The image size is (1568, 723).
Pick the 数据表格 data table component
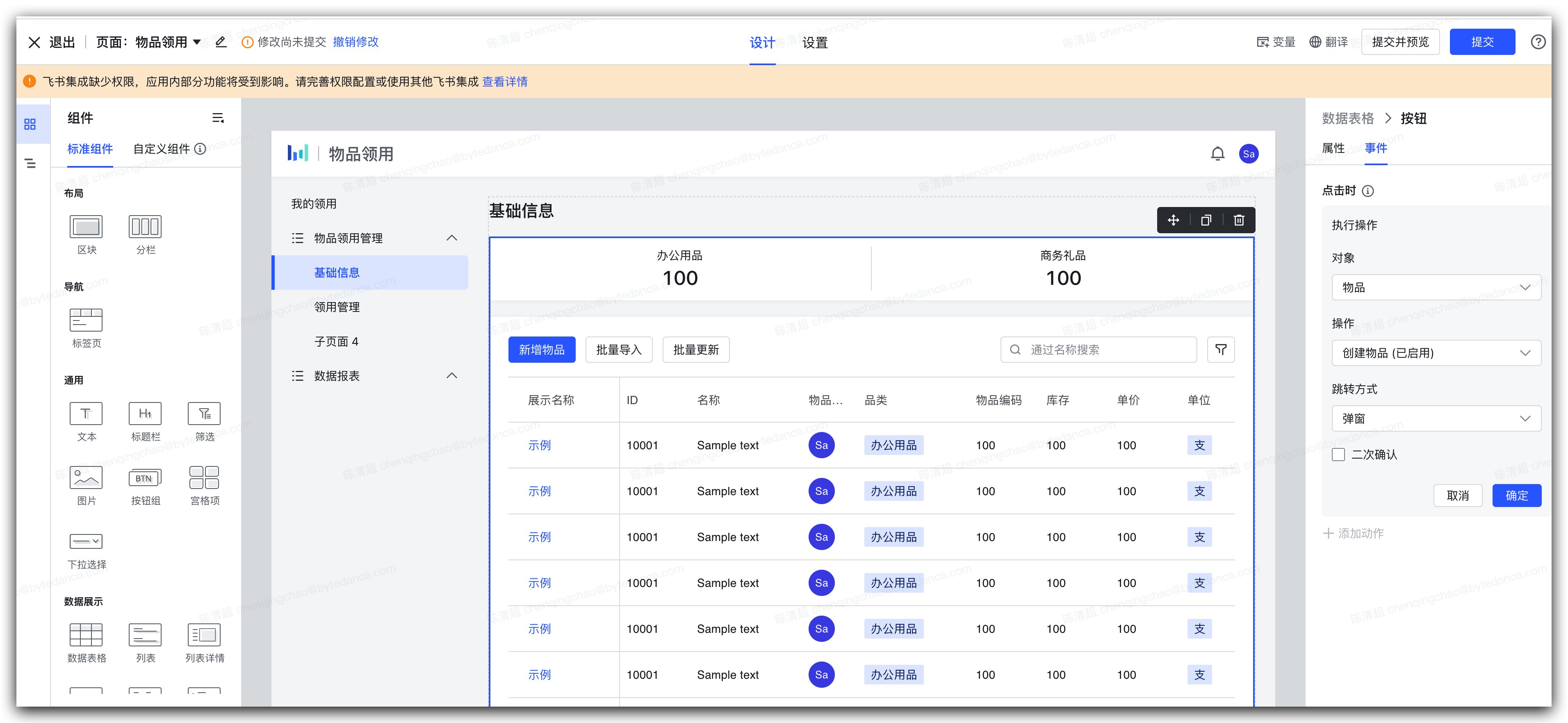(87, 643)
